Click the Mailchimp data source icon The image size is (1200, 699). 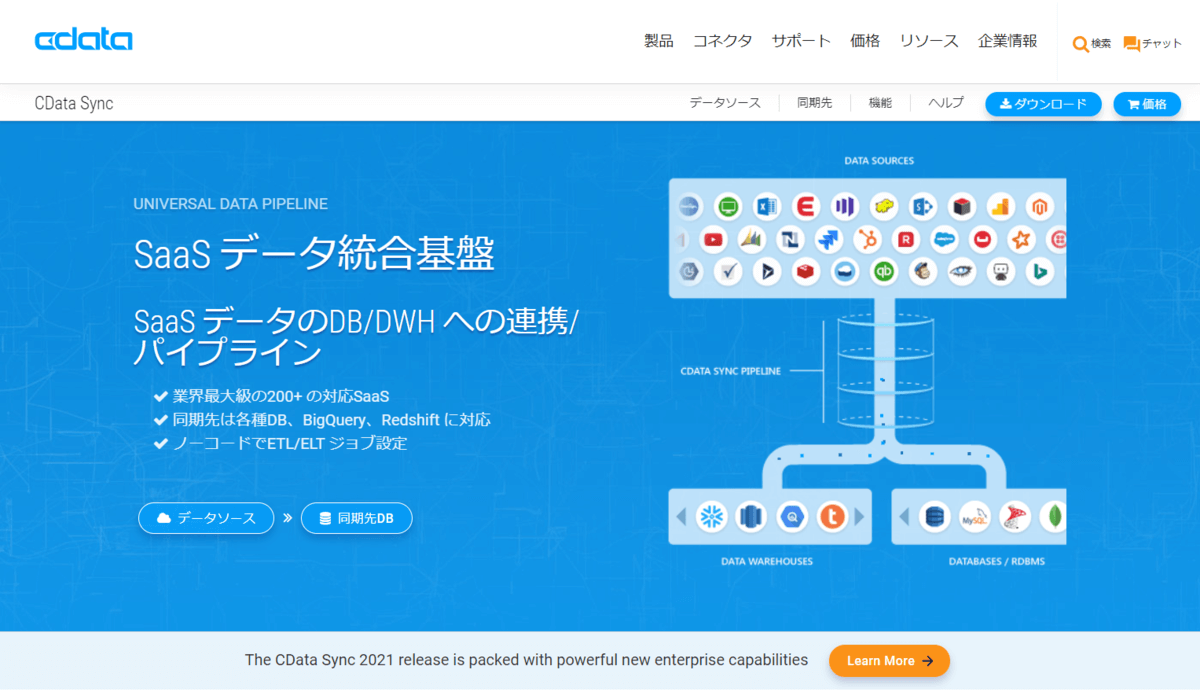click(x=922, y=271)
